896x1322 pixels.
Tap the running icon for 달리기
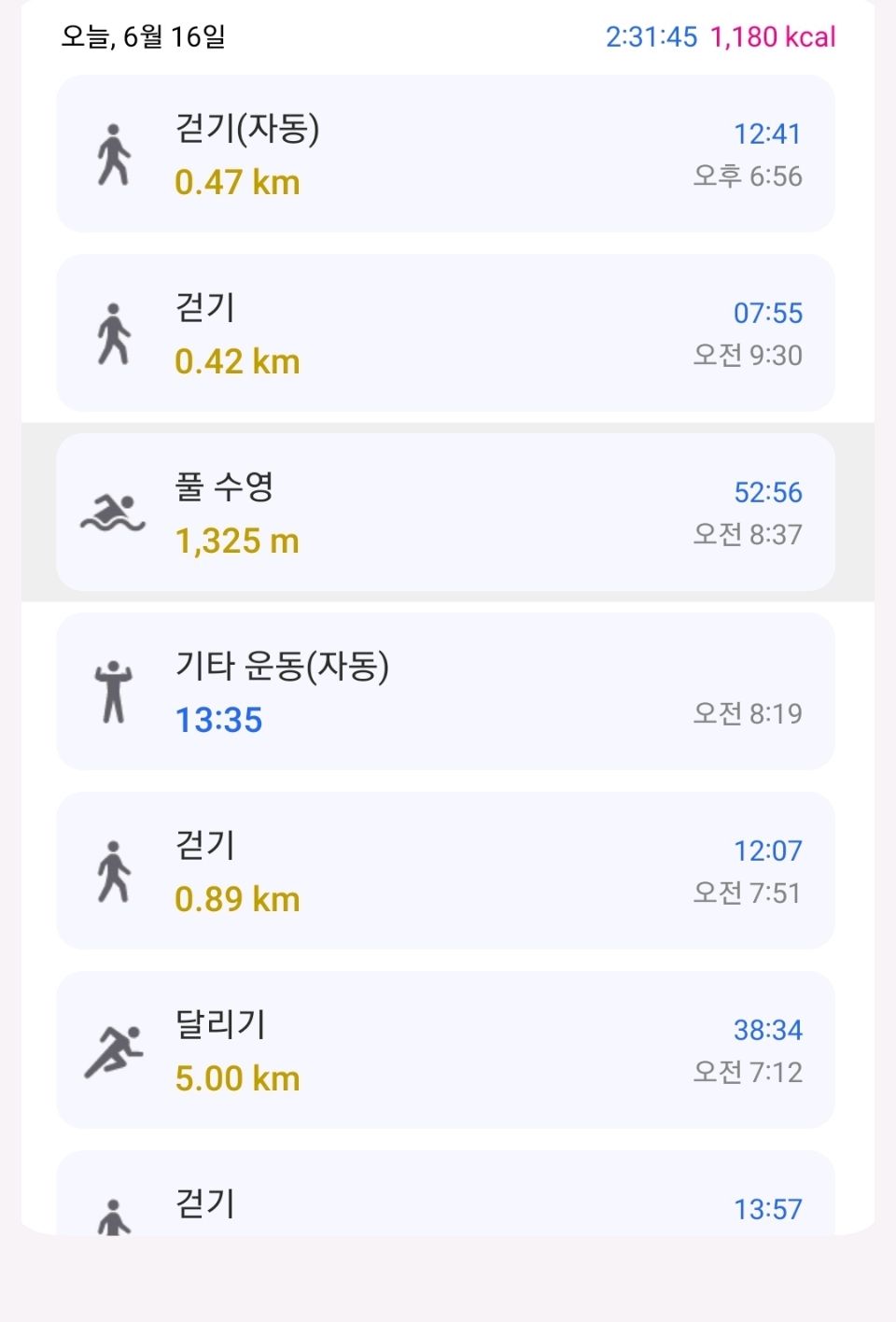click(x=114, y=1051)
